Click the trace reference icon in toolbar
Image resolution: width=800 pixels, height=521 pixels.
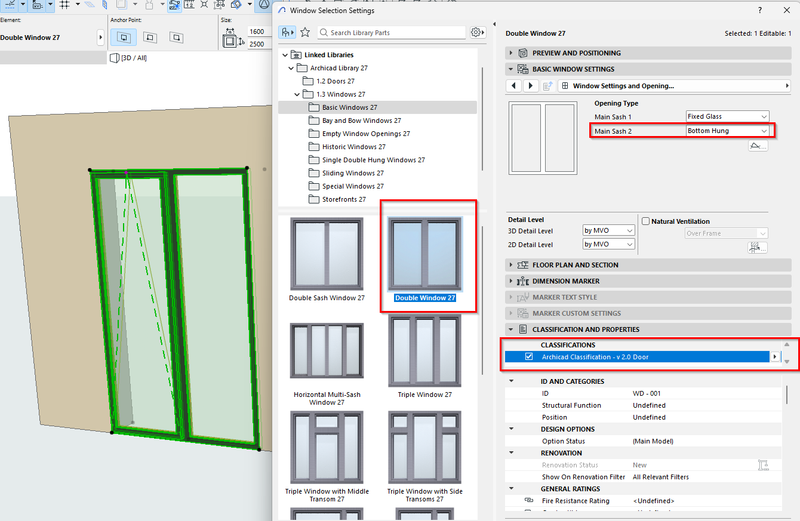point(122,5)
